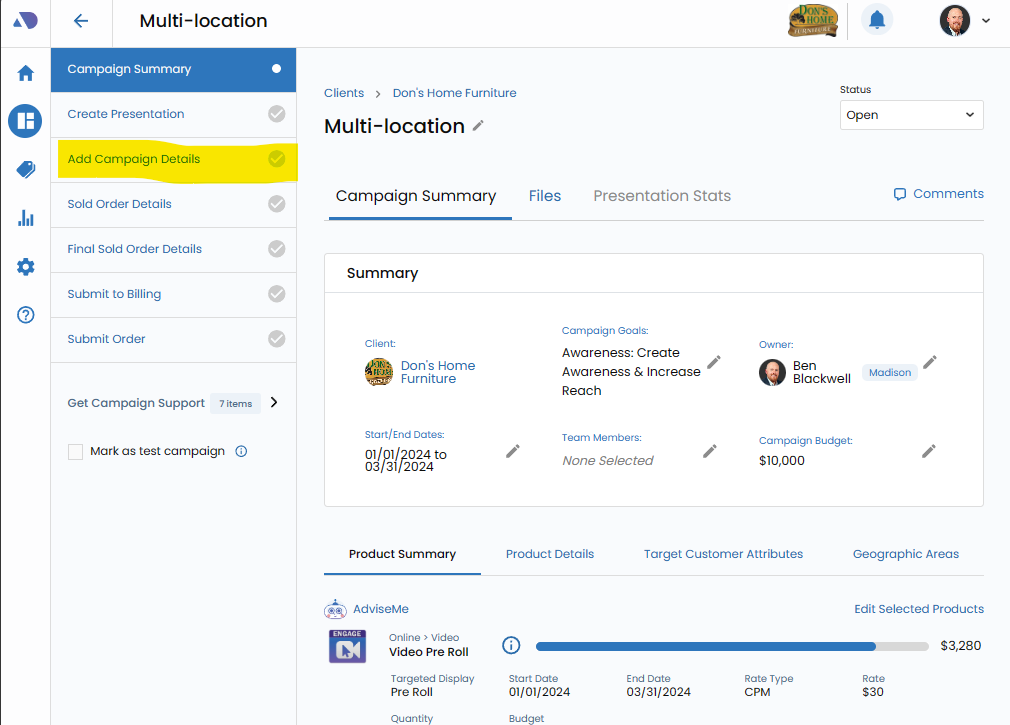Open the price tag icon in sidebar
1010x725 pixels.
coord(26,169)
